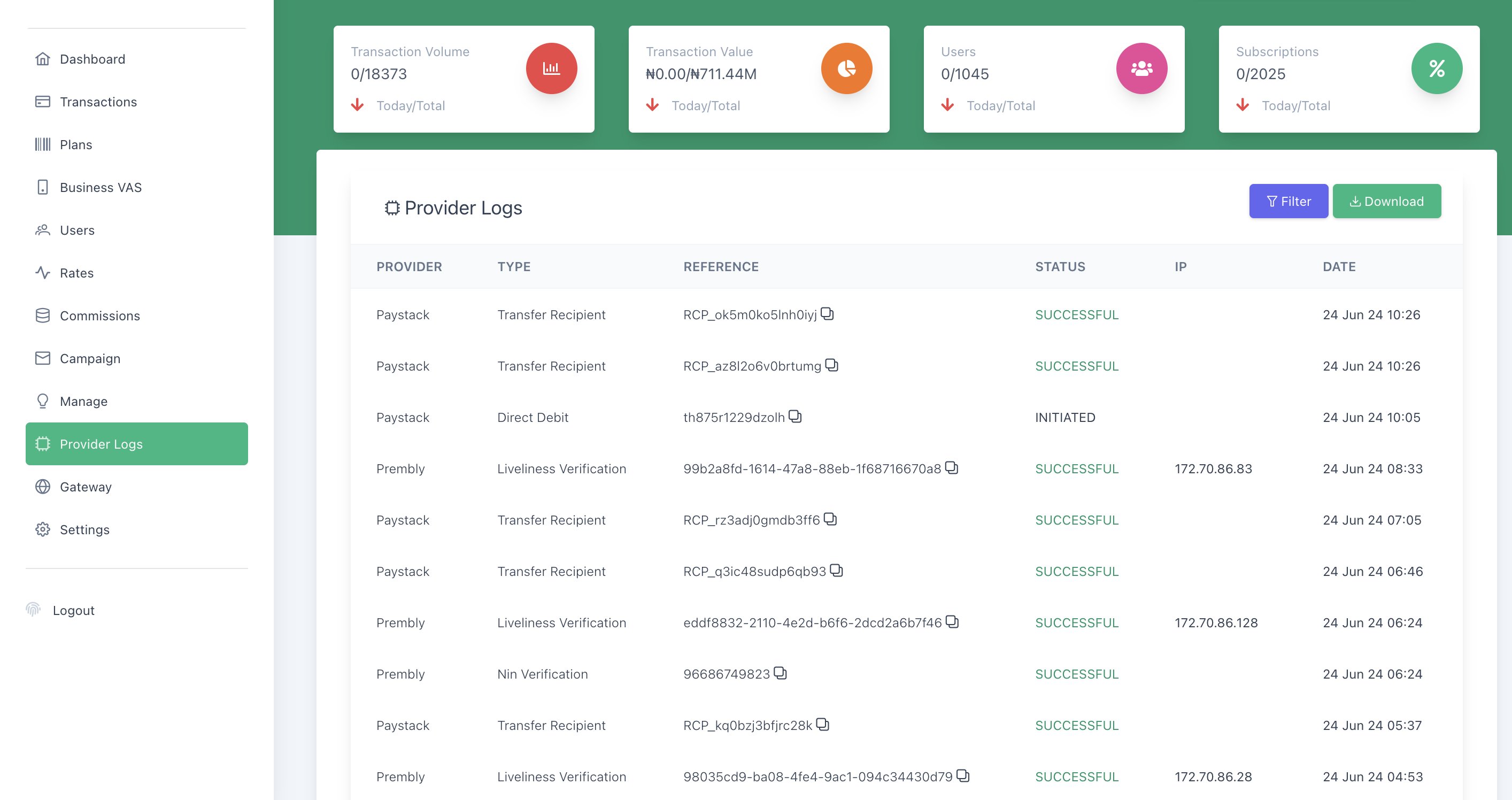Screen dimensions: 1512x800
Task: Copy reference 98035cd9-ba08-4fe4-9ac1-094c34430d79
Action: [962, 775]
